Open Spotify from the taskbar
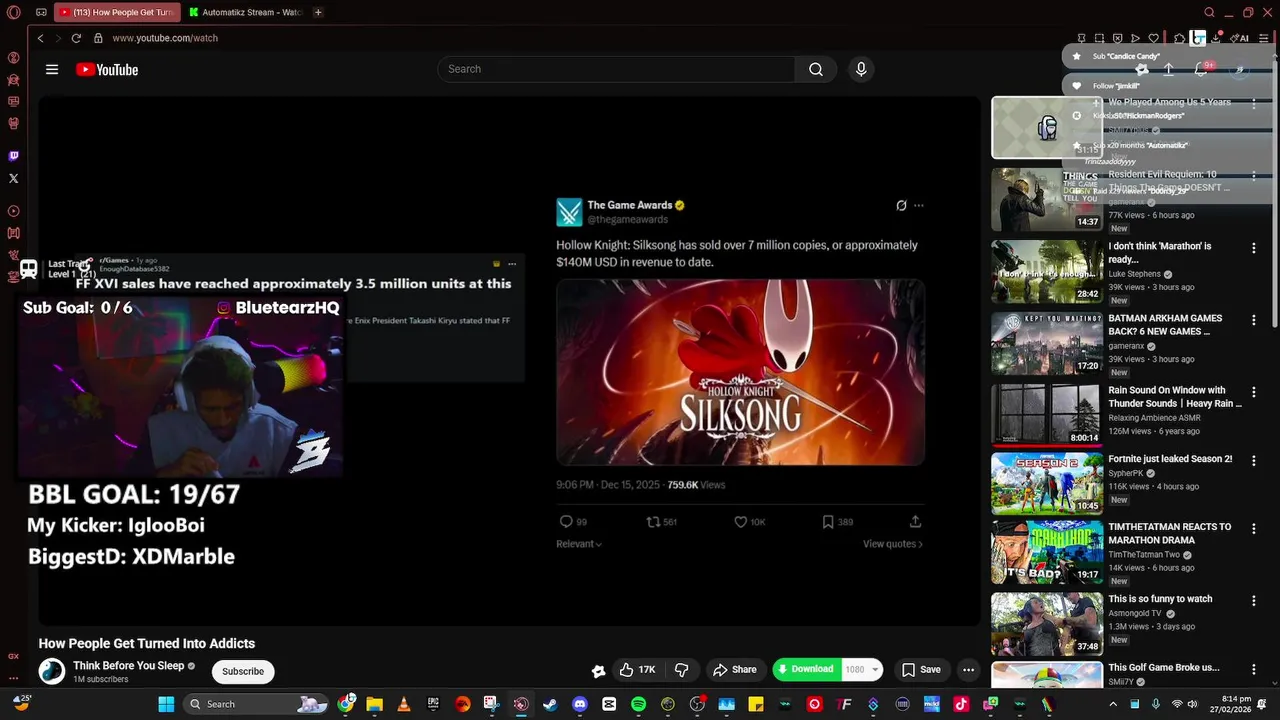 click(638, 704)
